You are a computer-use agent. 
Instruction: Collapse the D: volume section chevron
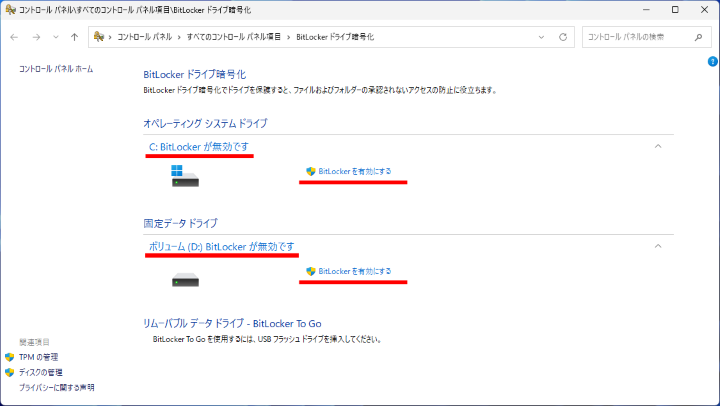657,246
